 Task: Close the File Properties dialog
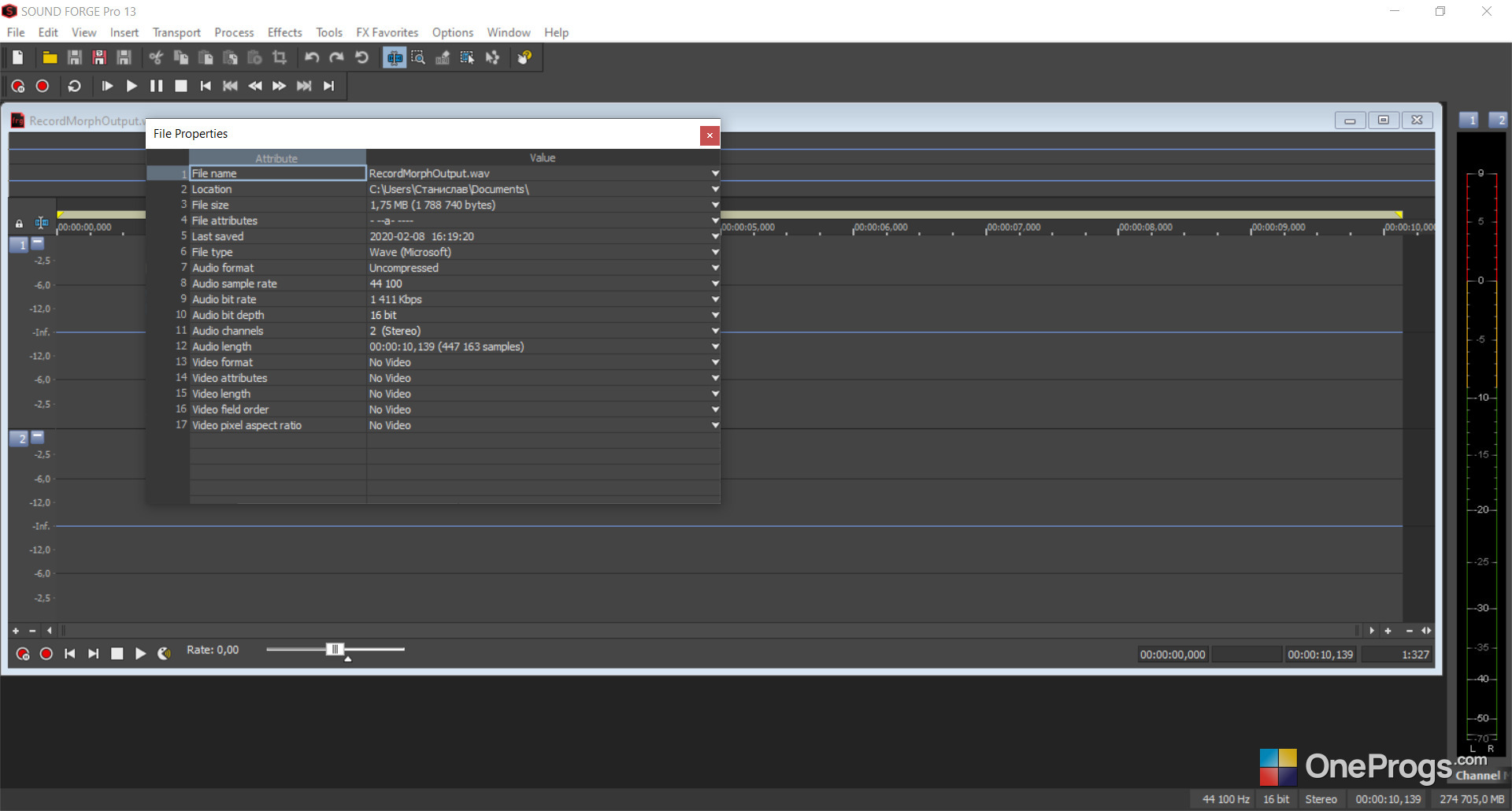pyautogui.click(x=710, y=135)
